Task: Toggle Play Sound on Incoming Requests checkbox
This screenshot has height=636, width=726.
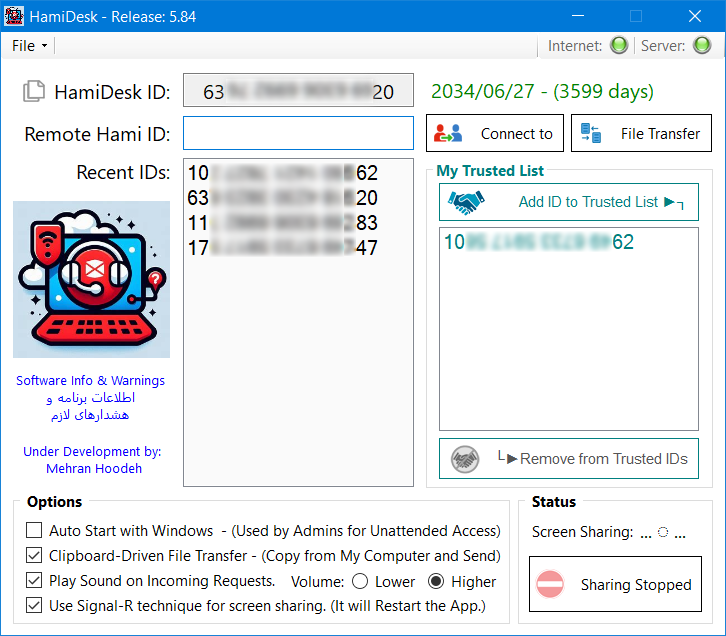Action: pyautogui.click(x=34, y=580)
